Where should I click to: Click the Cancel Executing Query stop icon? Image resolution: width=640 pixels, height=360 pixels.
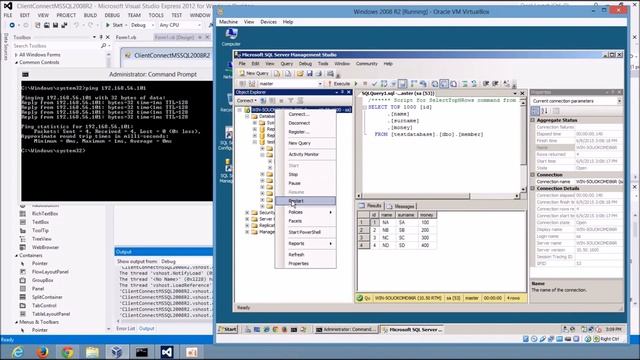(365, 84)
